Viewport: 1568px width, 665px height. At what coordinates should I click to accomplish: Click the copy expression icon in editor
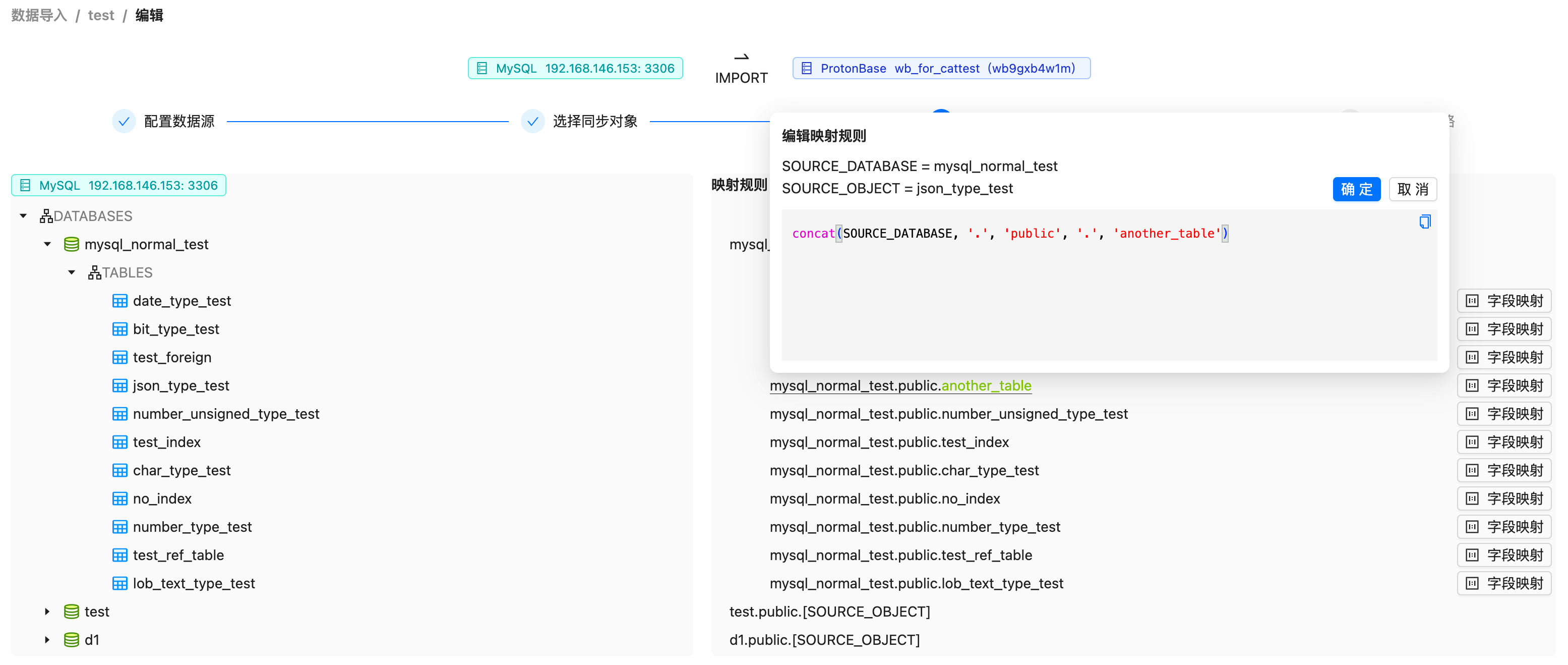(x=1424, y=221)
